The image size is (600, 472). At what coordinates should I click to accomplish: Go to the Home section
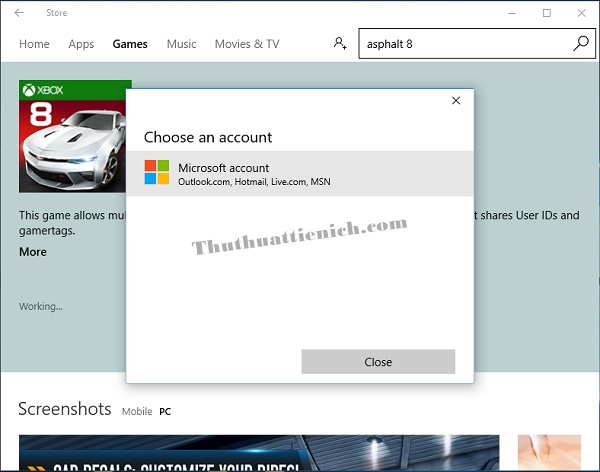pyautogui.click(x=34, y=44)
